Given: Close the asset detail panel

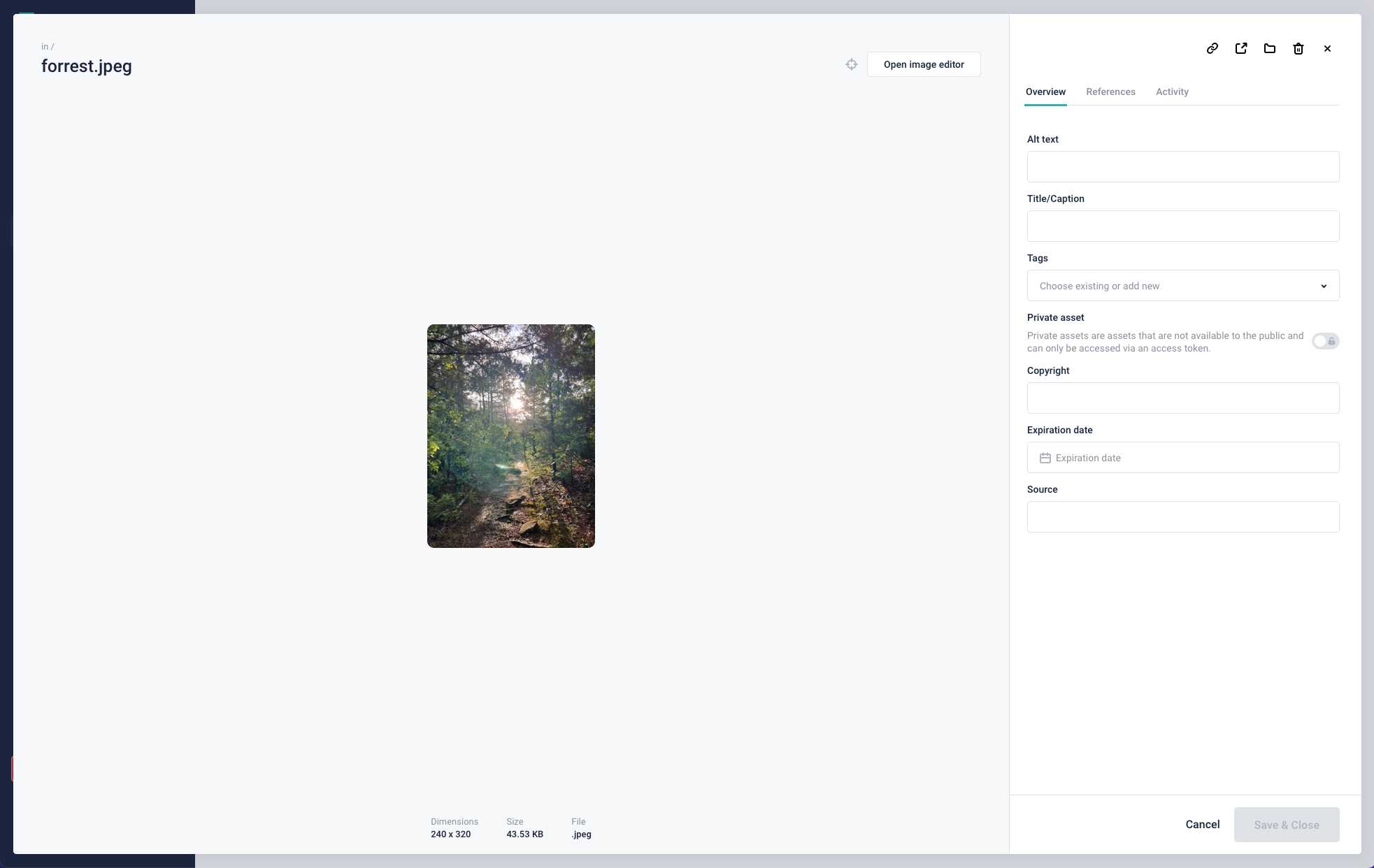Looking at the screenshot, I should [x=1327, y=48].
